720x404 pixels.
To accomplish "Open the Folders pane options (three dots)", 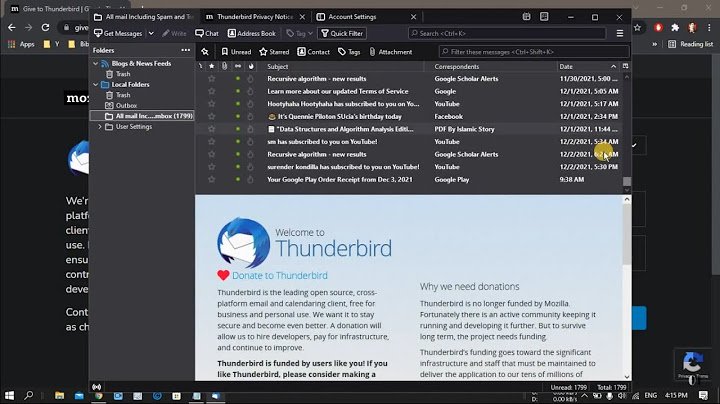I will pyautogui.click(x=185, y=50).
